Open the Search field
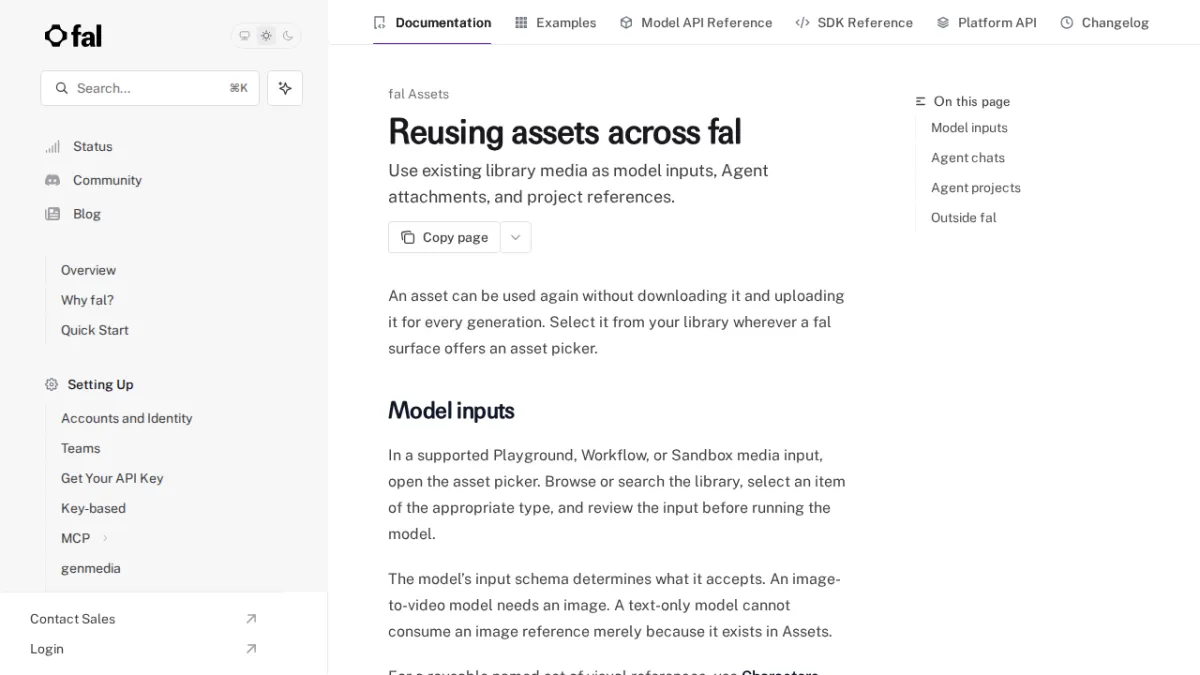1200x675 pixels. [x=150, y=88]
